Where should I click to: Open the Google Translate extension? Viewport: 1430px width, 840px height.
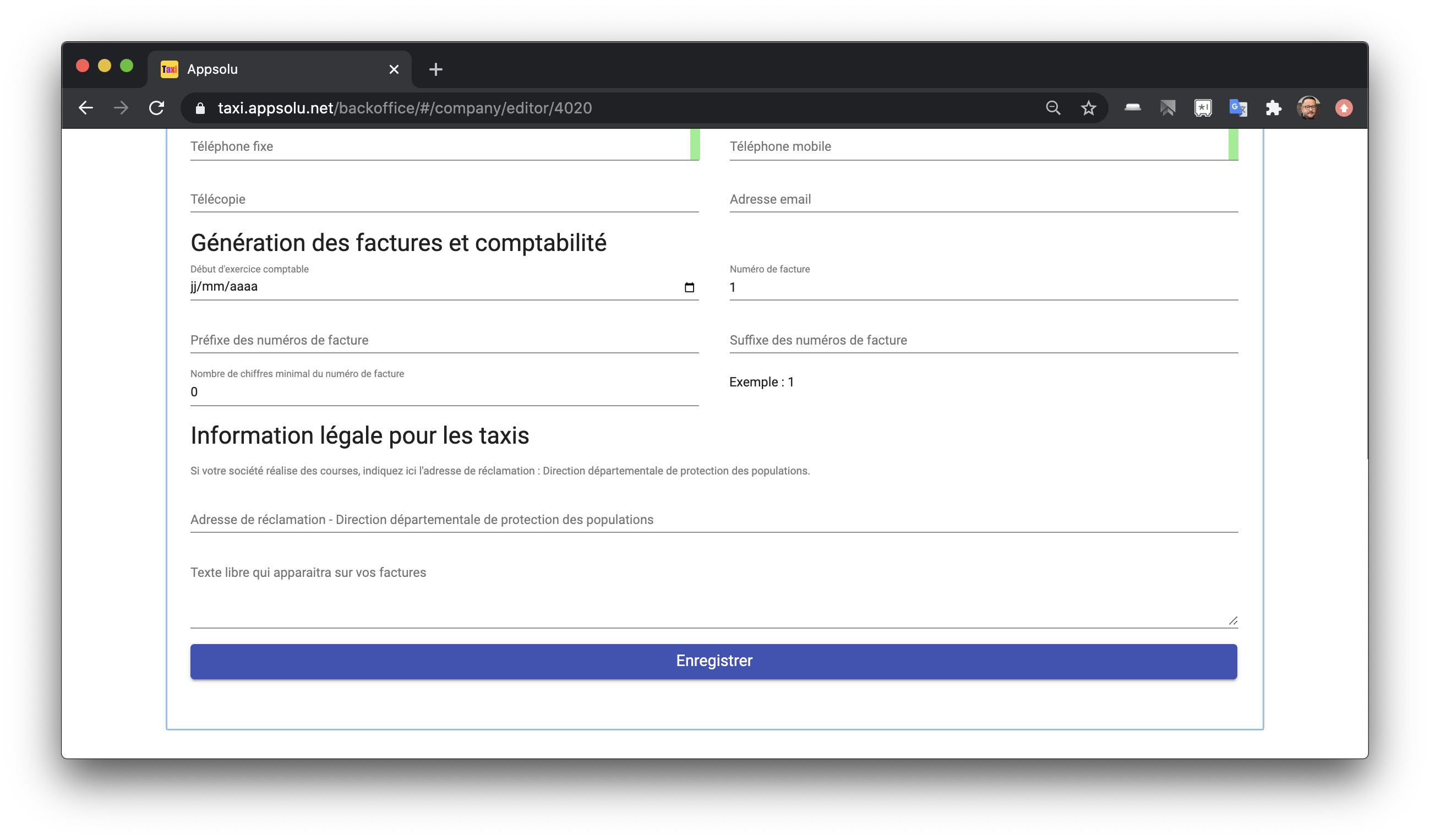click(x=1238, y=108)
